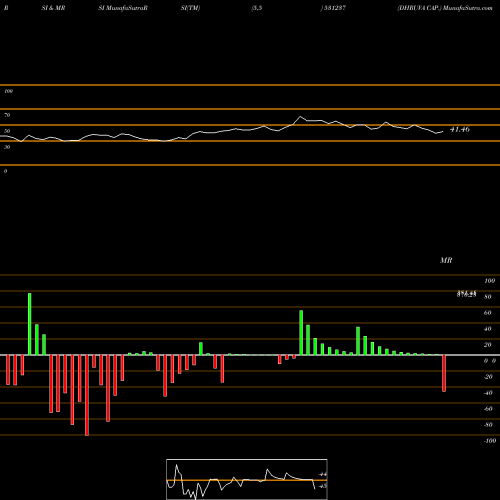The image size is (500, 500).
Task: Click the MR axis label -40
Action: click(x=488, y=393)
